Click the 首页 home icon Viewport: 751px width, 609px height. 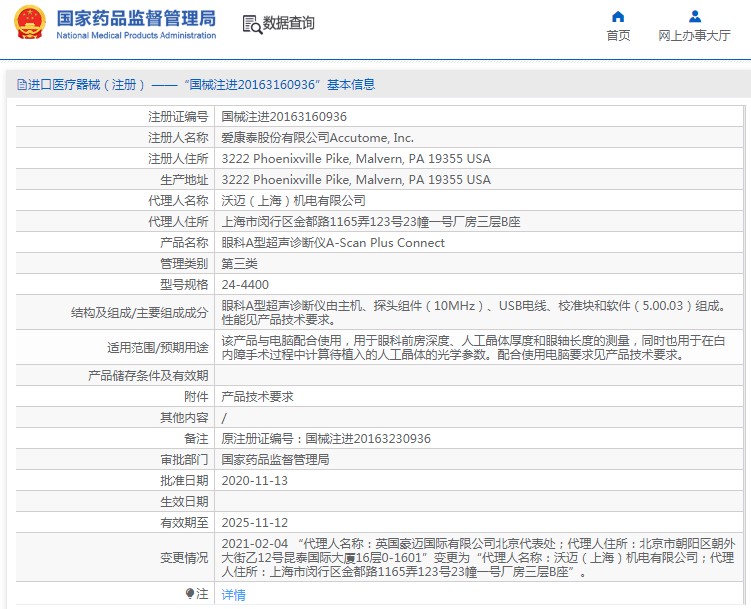tap(618, 17)
